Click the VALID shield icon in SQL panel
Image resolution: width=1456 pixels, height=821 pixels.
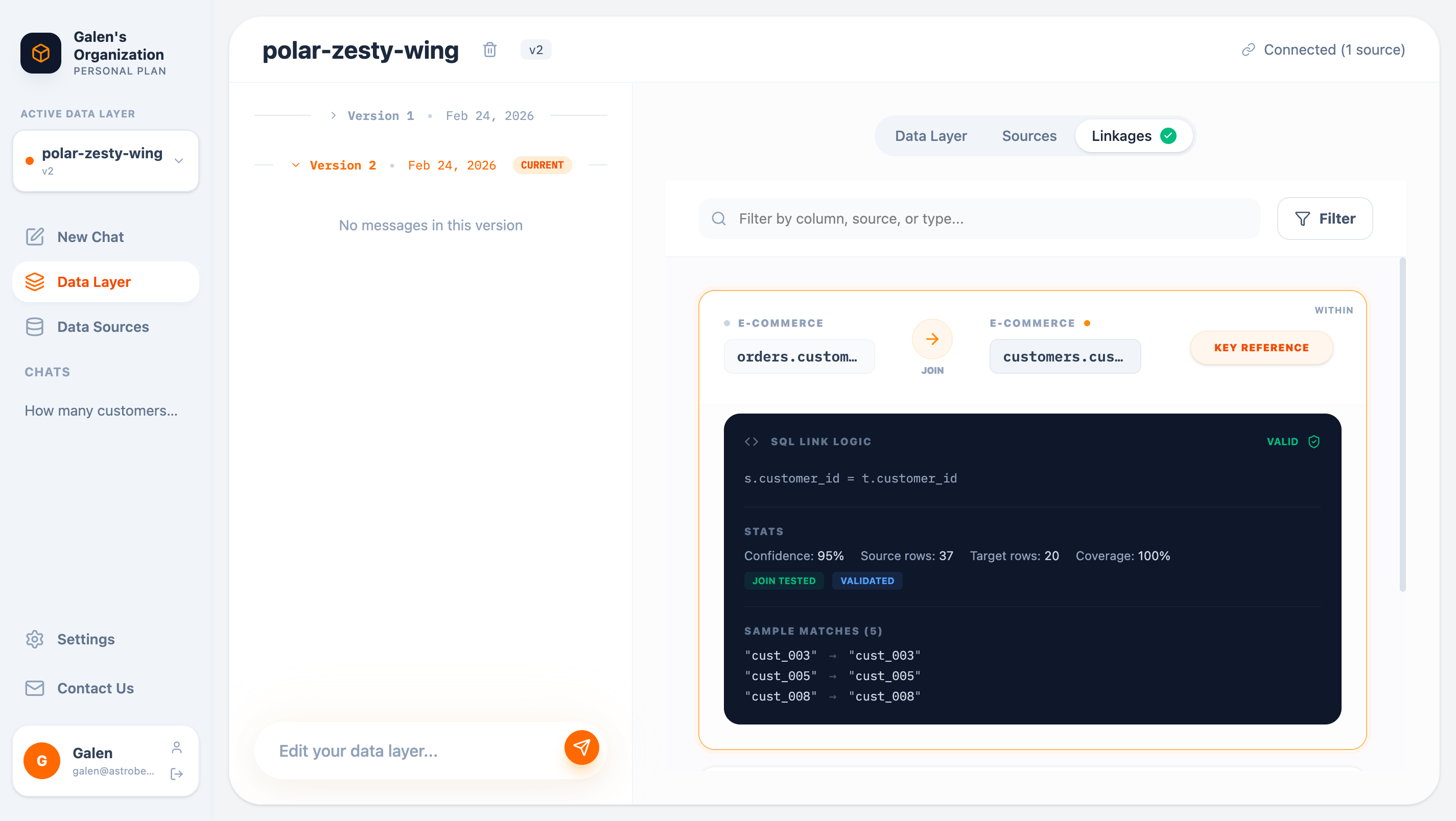click(1313, 441)
